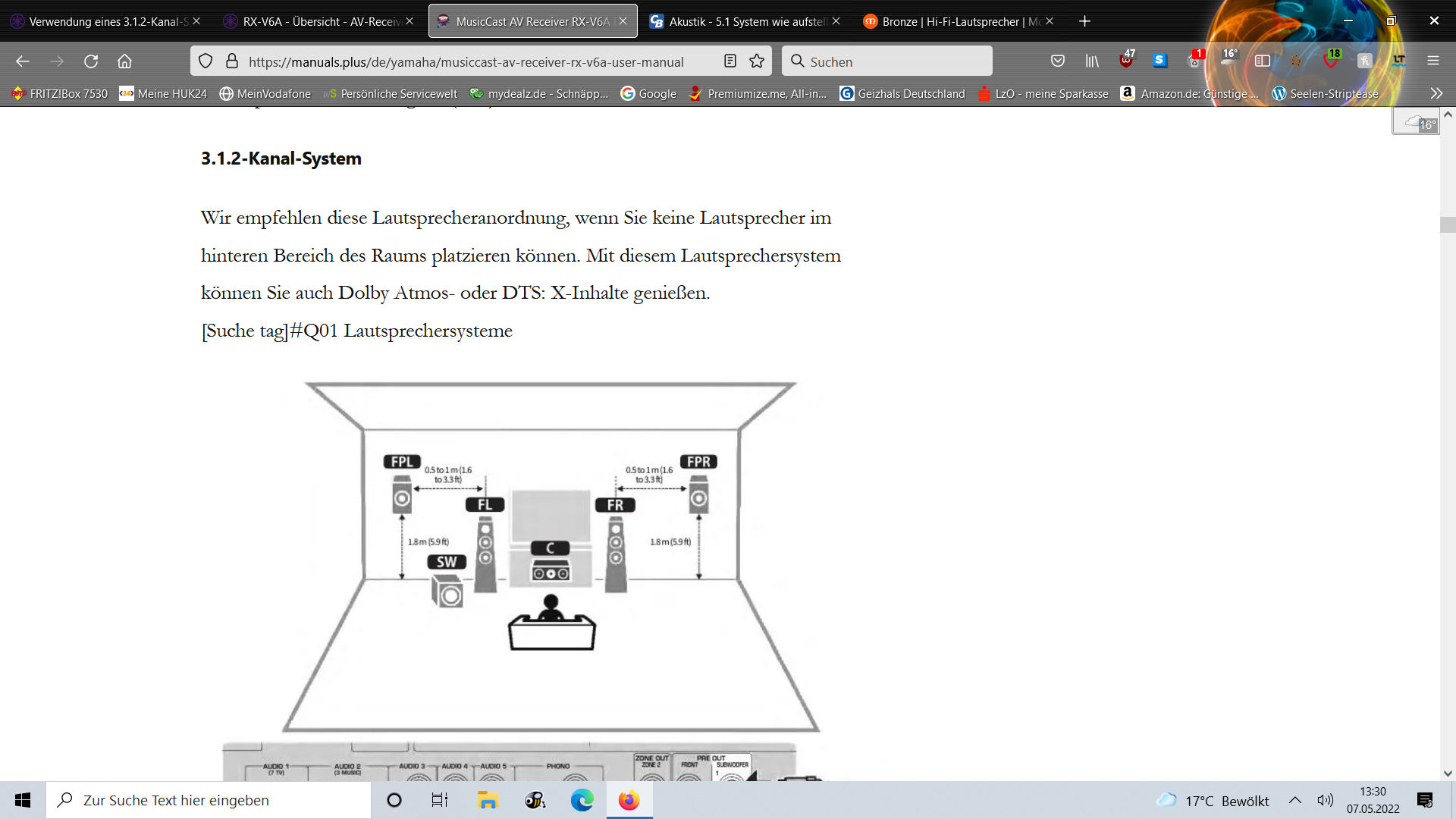Open the Geizhals Deutschland bookmark

pos(902,93)
